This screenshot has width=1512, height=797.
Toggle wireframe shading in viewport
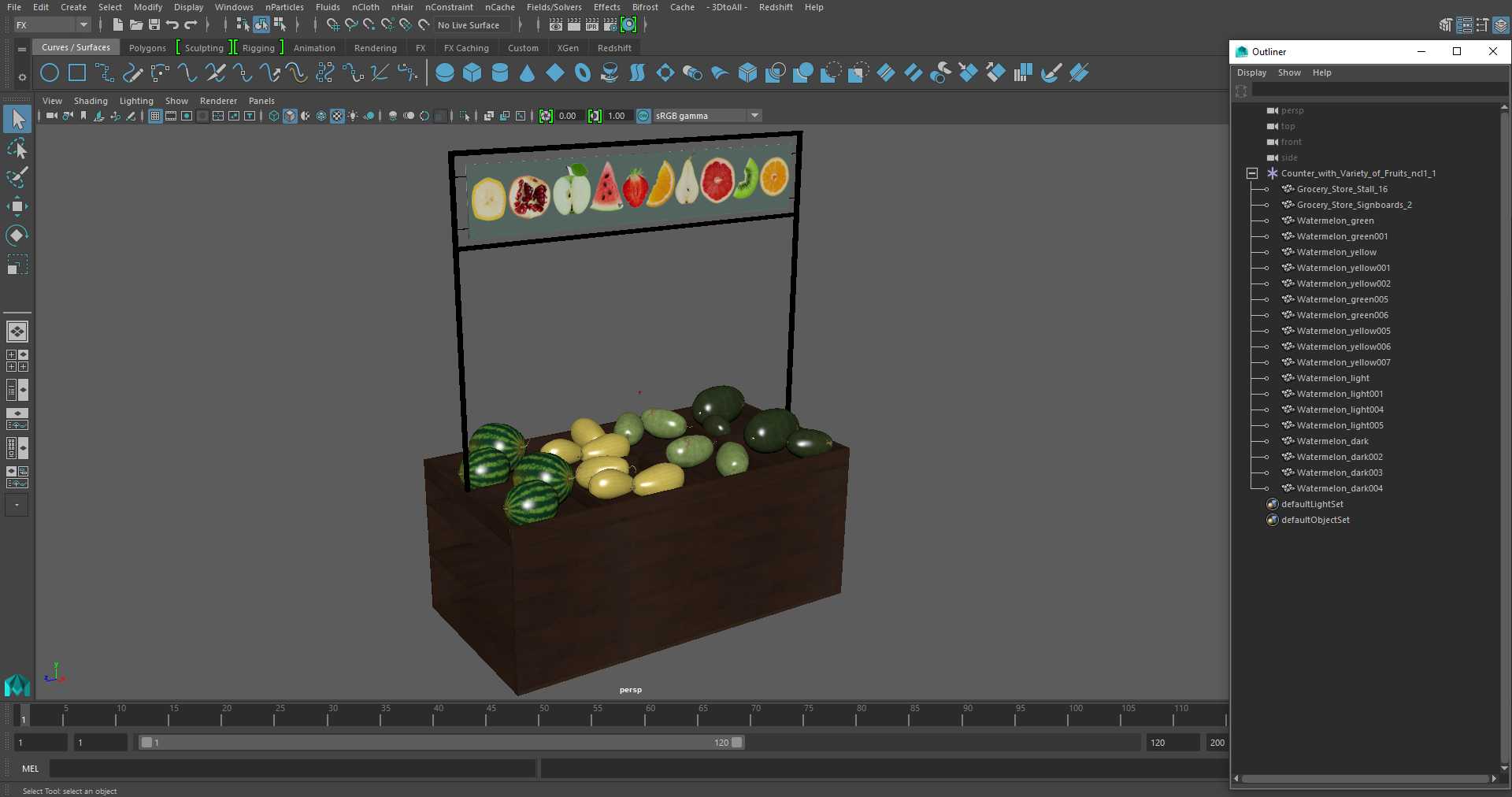[x=274, y=116]
